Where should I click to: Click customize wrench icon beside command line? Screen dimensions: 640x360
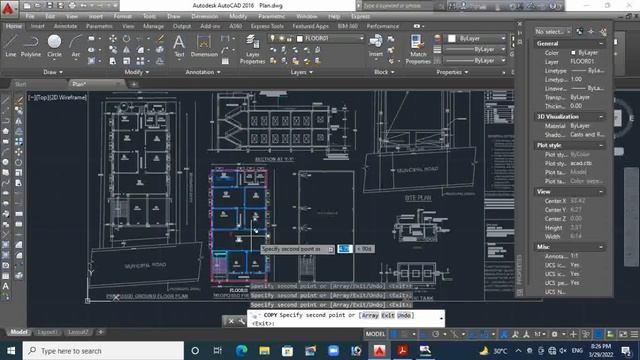click(242, 321)
